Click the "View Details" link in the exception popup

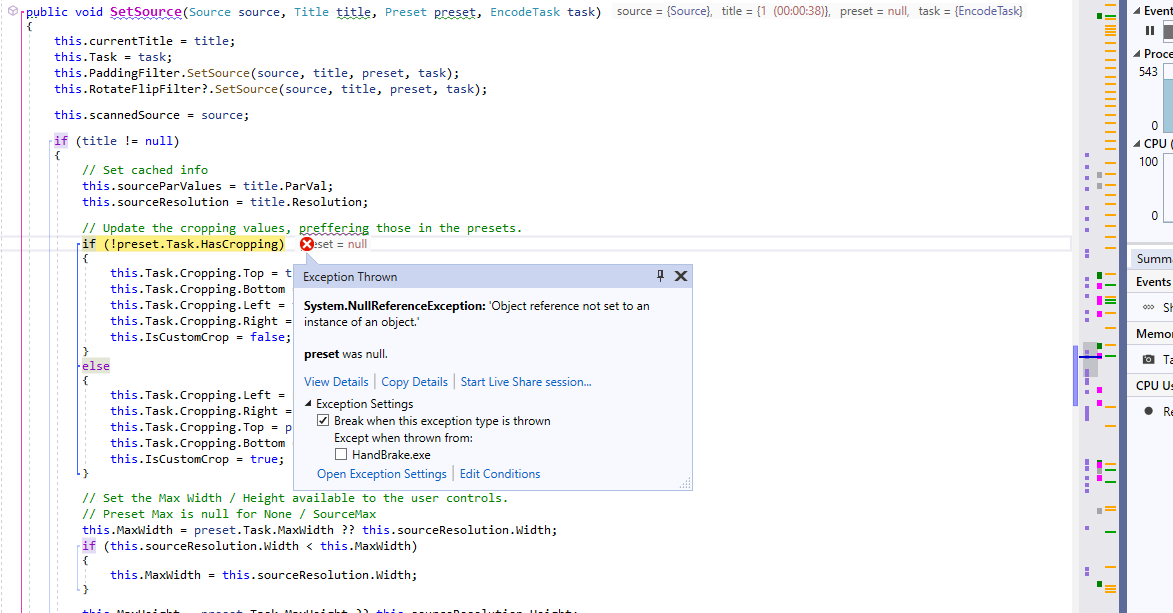pos(336,381)
